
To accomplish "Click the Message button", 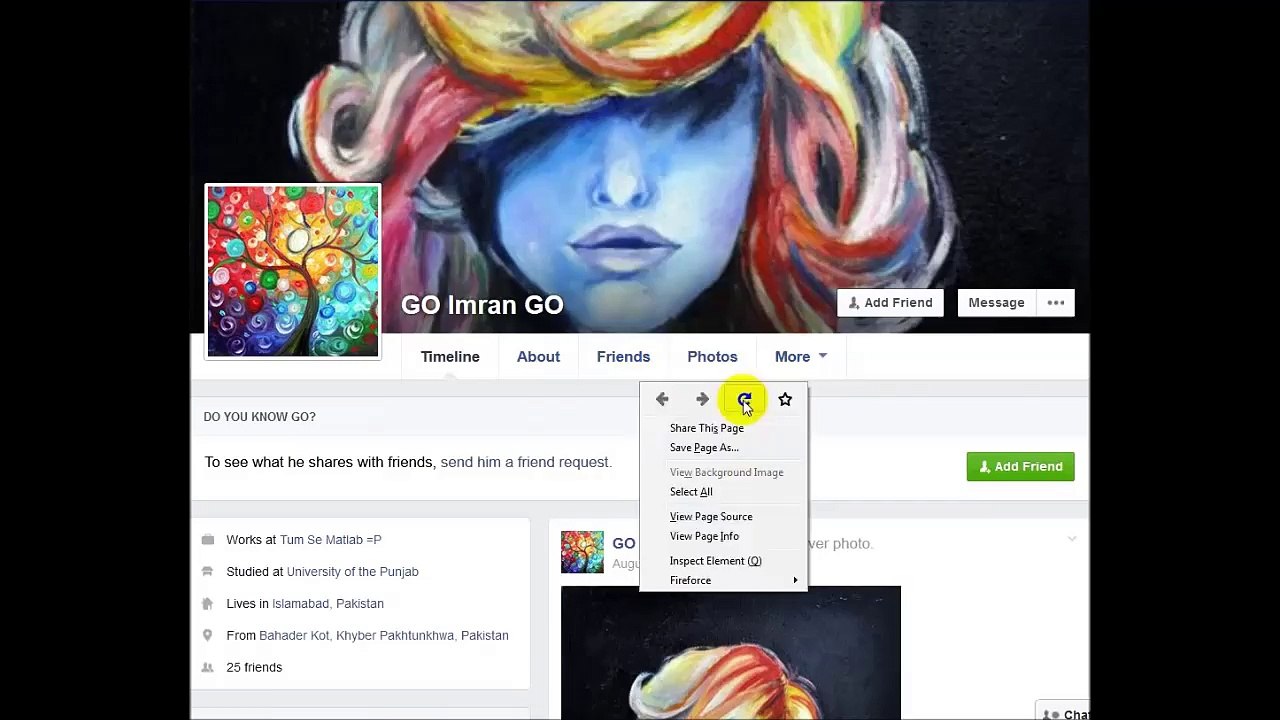I will (996, 303).
